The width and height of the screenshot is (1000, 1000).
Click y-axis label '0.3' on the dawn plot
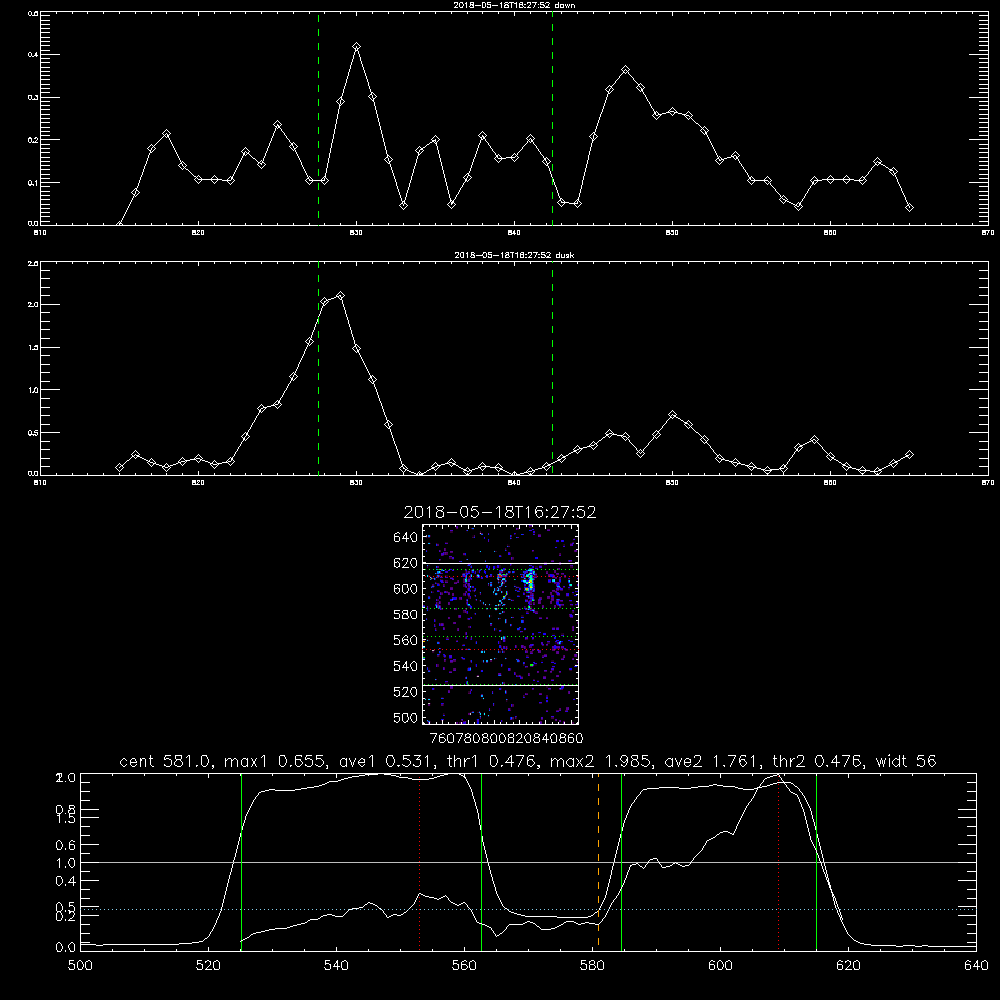pyautogui.click(x=33, y=98)
